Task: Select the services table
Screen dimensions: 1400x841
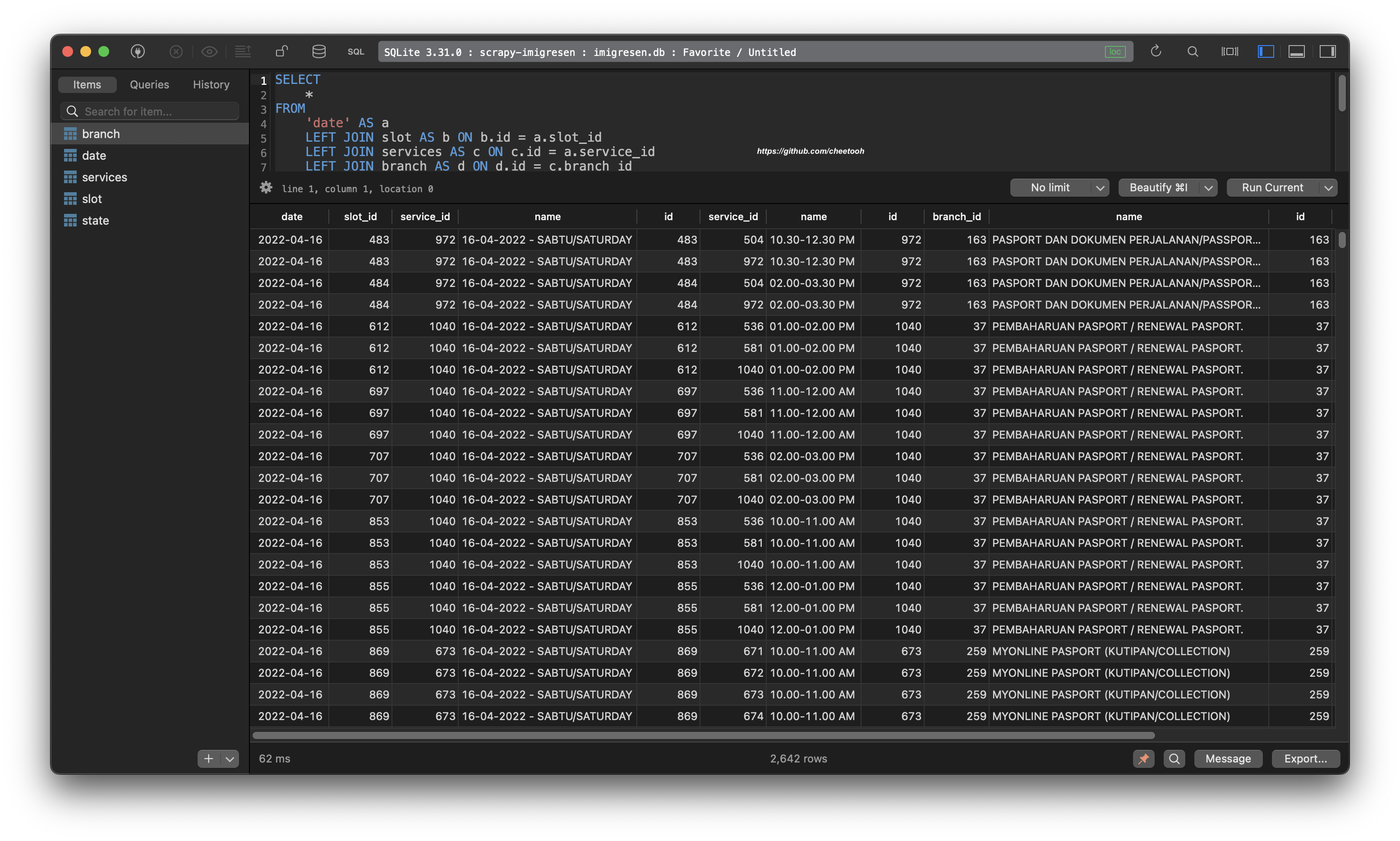Action: coord(149,177)
